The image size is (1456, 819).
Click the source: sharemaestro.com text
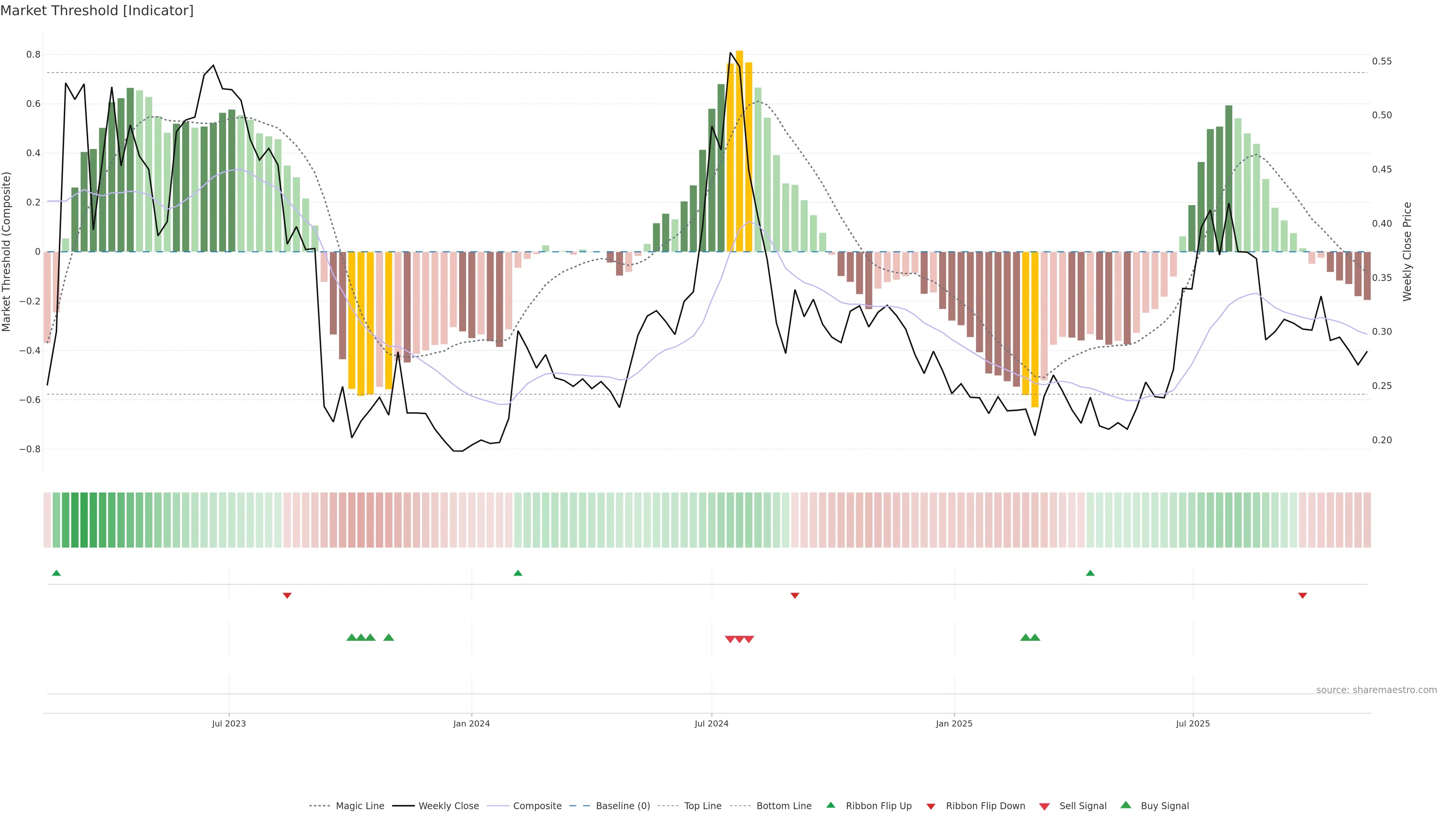[1376, 690]
